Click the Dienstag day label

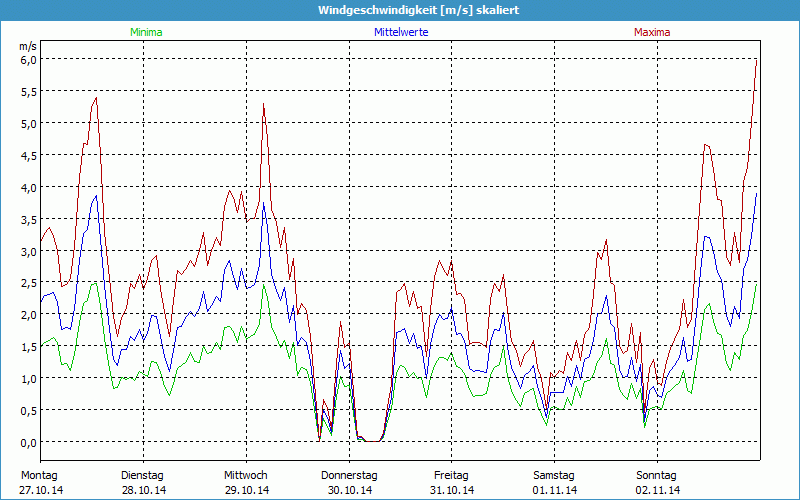pos(142,476)
